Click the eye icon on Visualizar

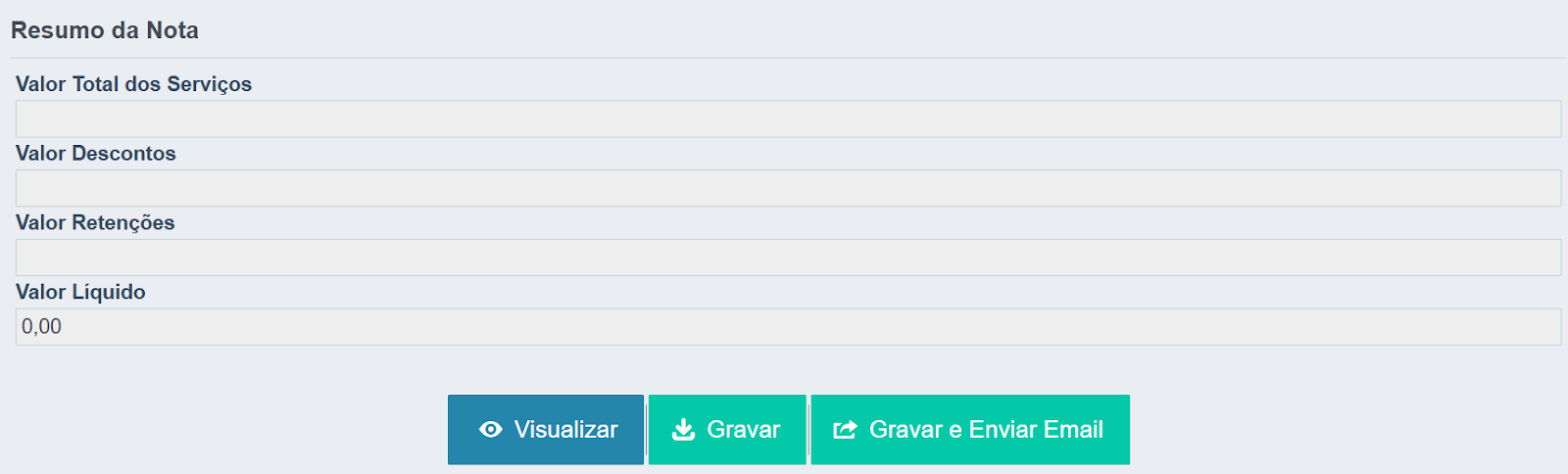491,430
